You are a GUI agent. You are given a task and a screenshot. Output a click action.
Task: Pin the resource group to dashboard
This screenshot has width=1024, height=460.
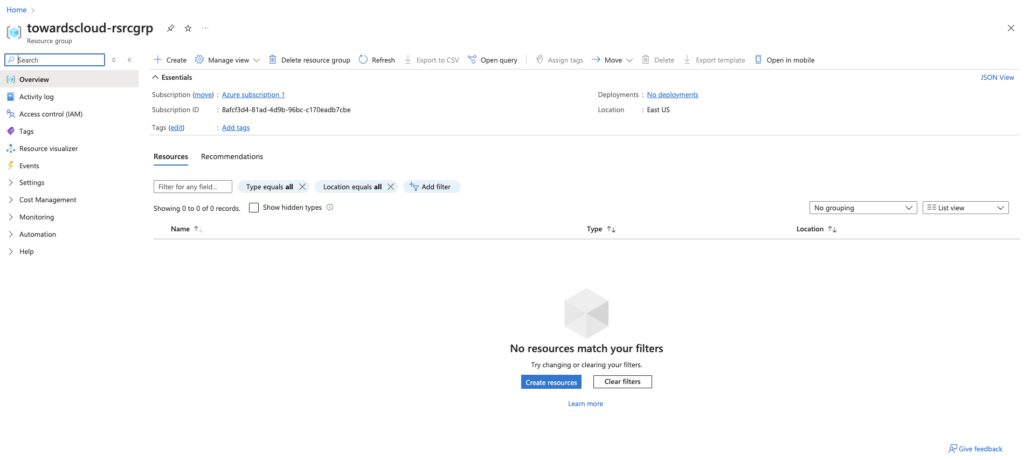(x=170, y=29)
